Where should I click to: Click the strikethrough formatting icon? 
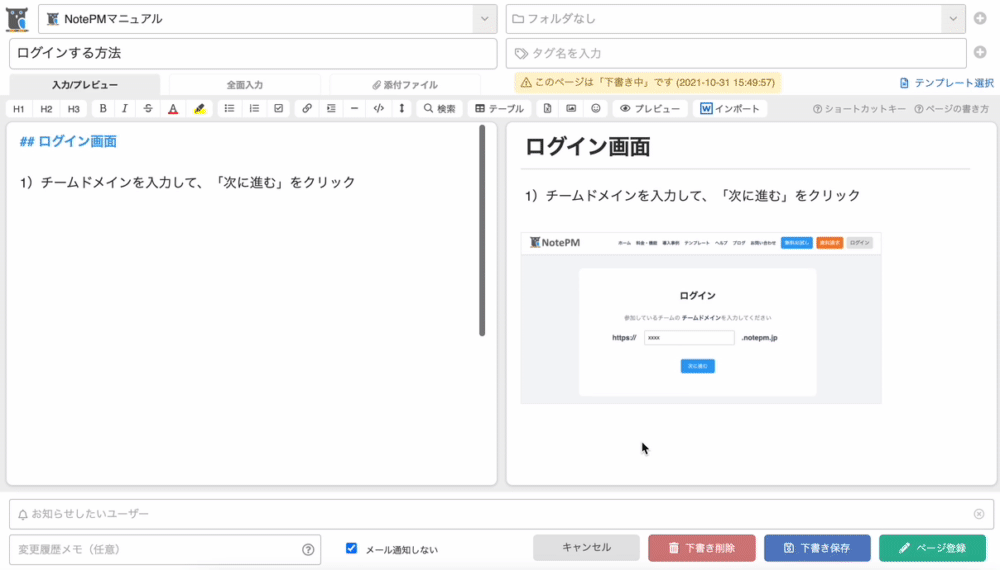[148, 108]
